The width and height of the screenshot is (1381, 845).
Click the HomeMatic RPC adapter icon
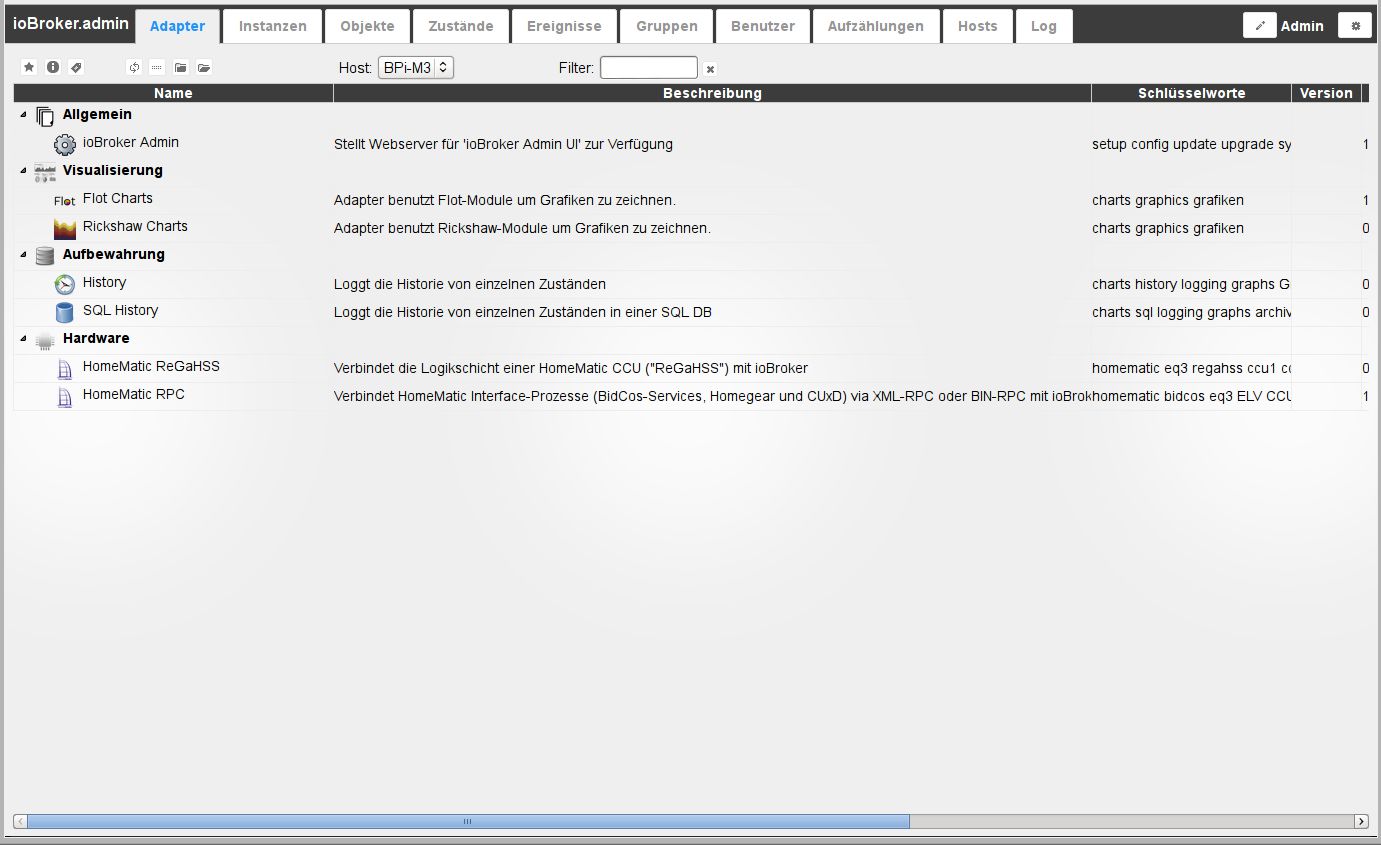pyautogui.click(x=65, y=396)
